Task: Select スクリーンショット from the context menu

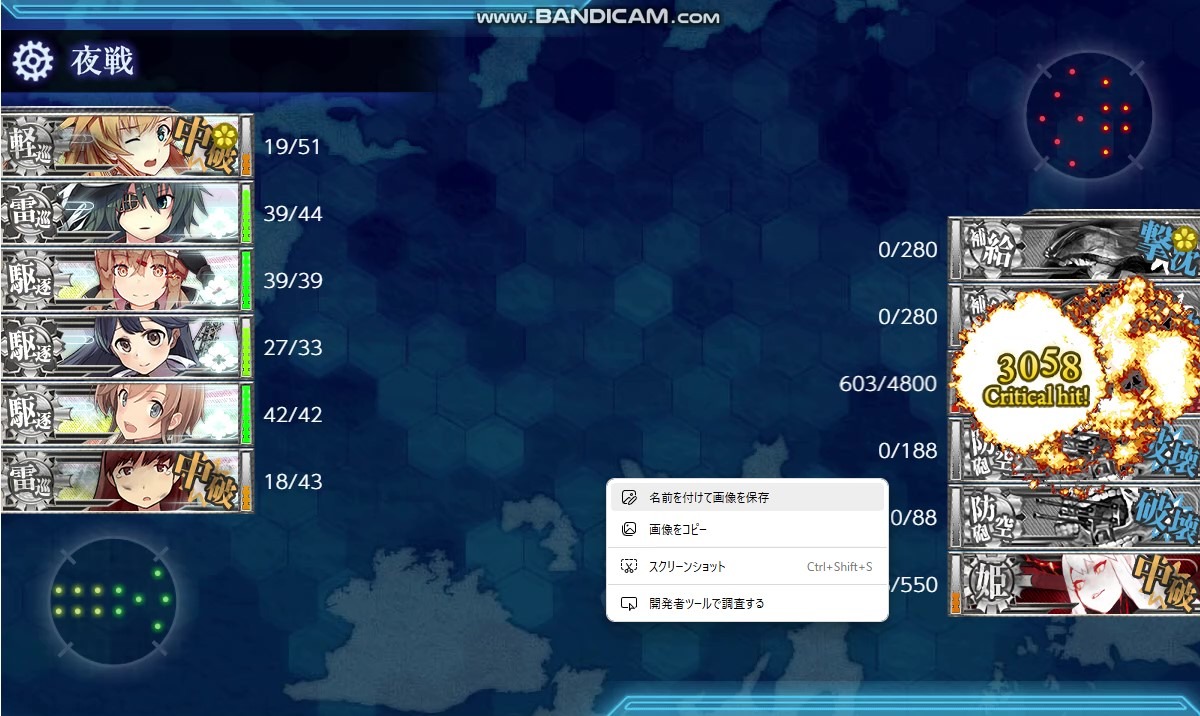Action: (747, 567)
